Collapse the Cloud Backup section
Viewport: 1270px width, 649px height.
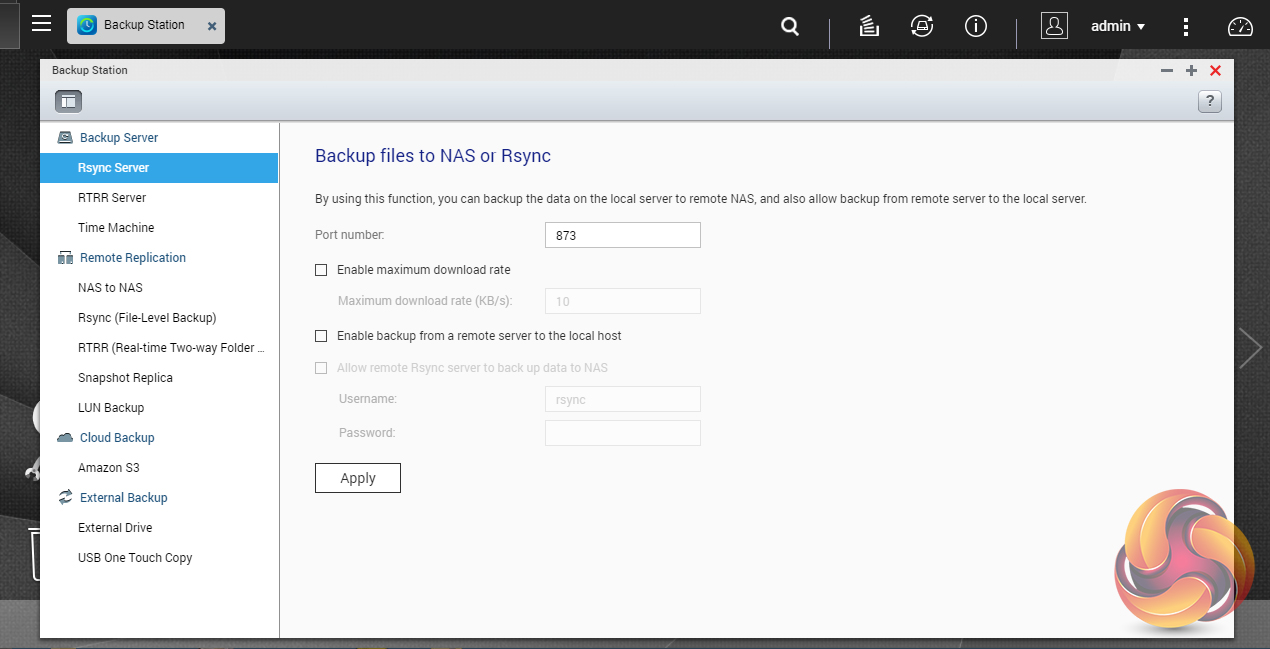pos(117,438)
